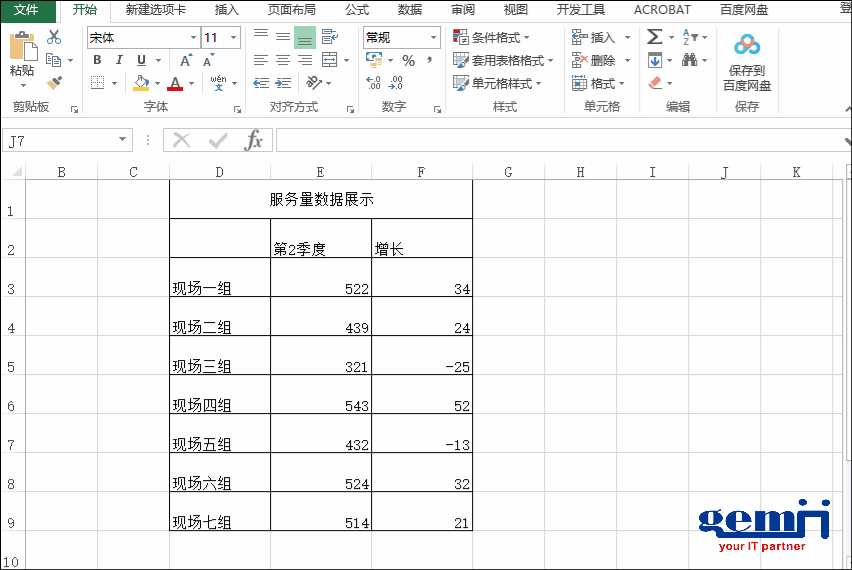
Task: Apply comma style format
Action: [x=429, y=60]
